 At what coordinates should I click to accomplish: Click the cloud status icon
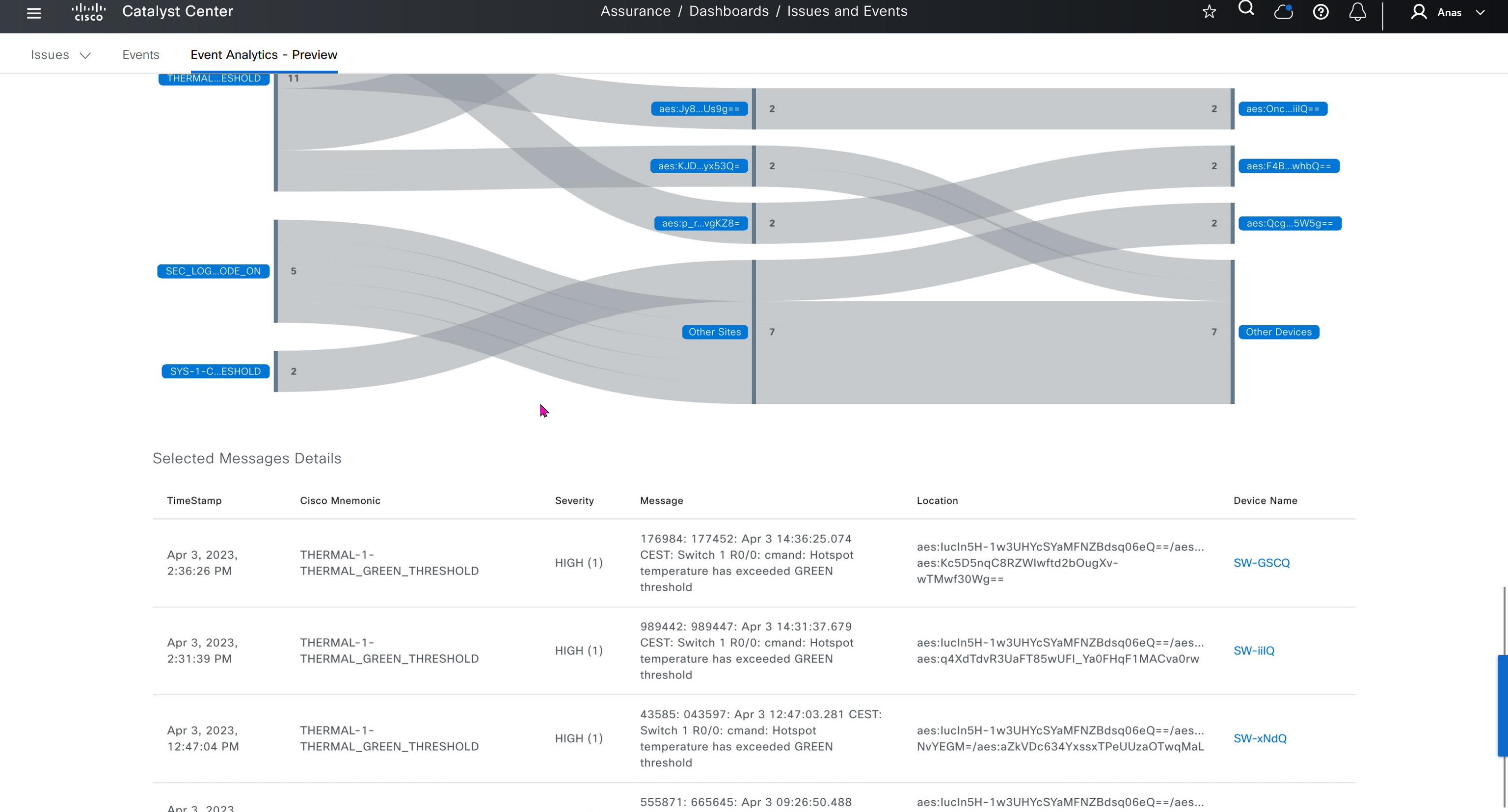coord(1283,12)
